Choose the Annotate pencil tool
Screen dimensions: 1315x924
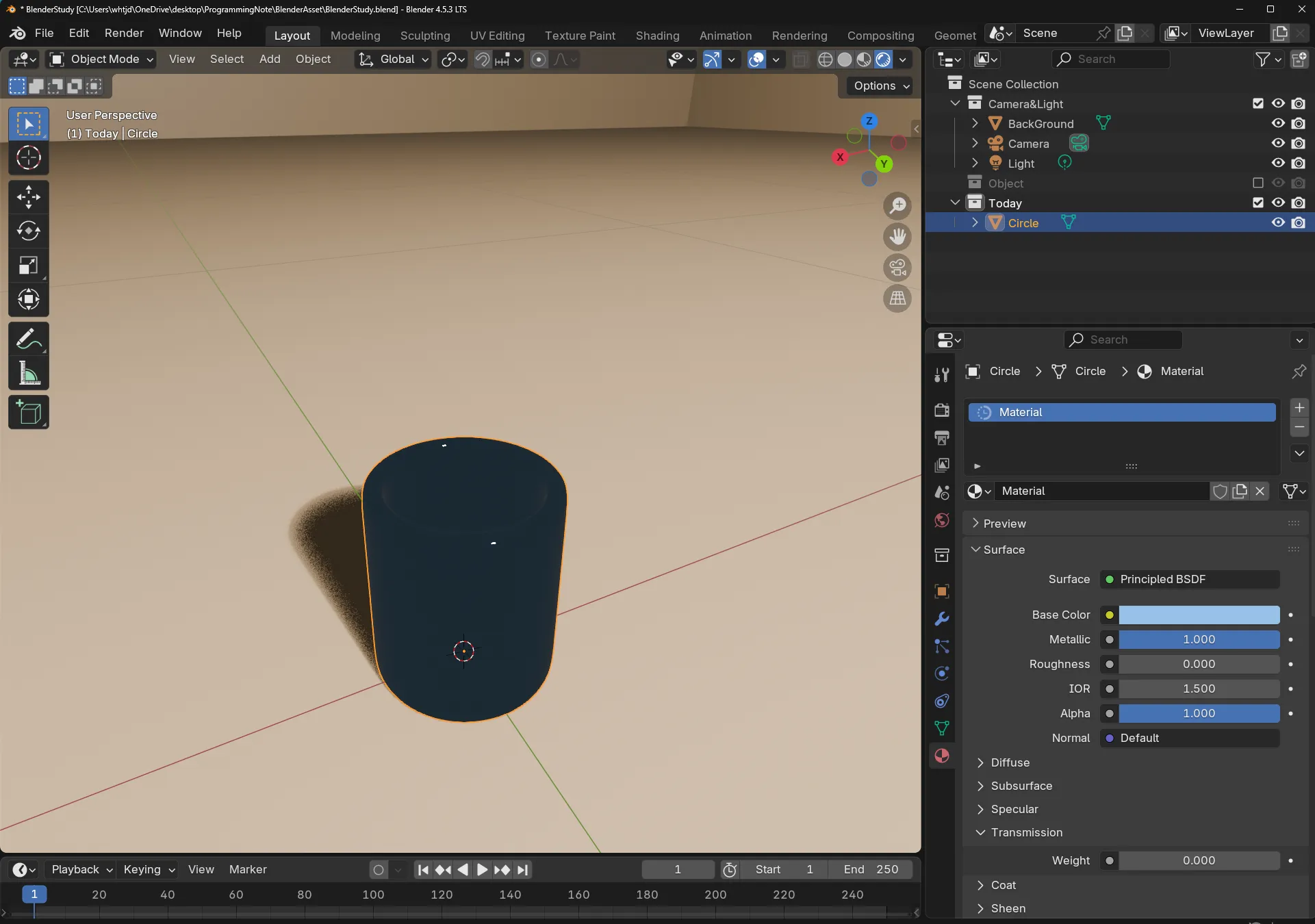pyautogui.click(x=28, y=339)
